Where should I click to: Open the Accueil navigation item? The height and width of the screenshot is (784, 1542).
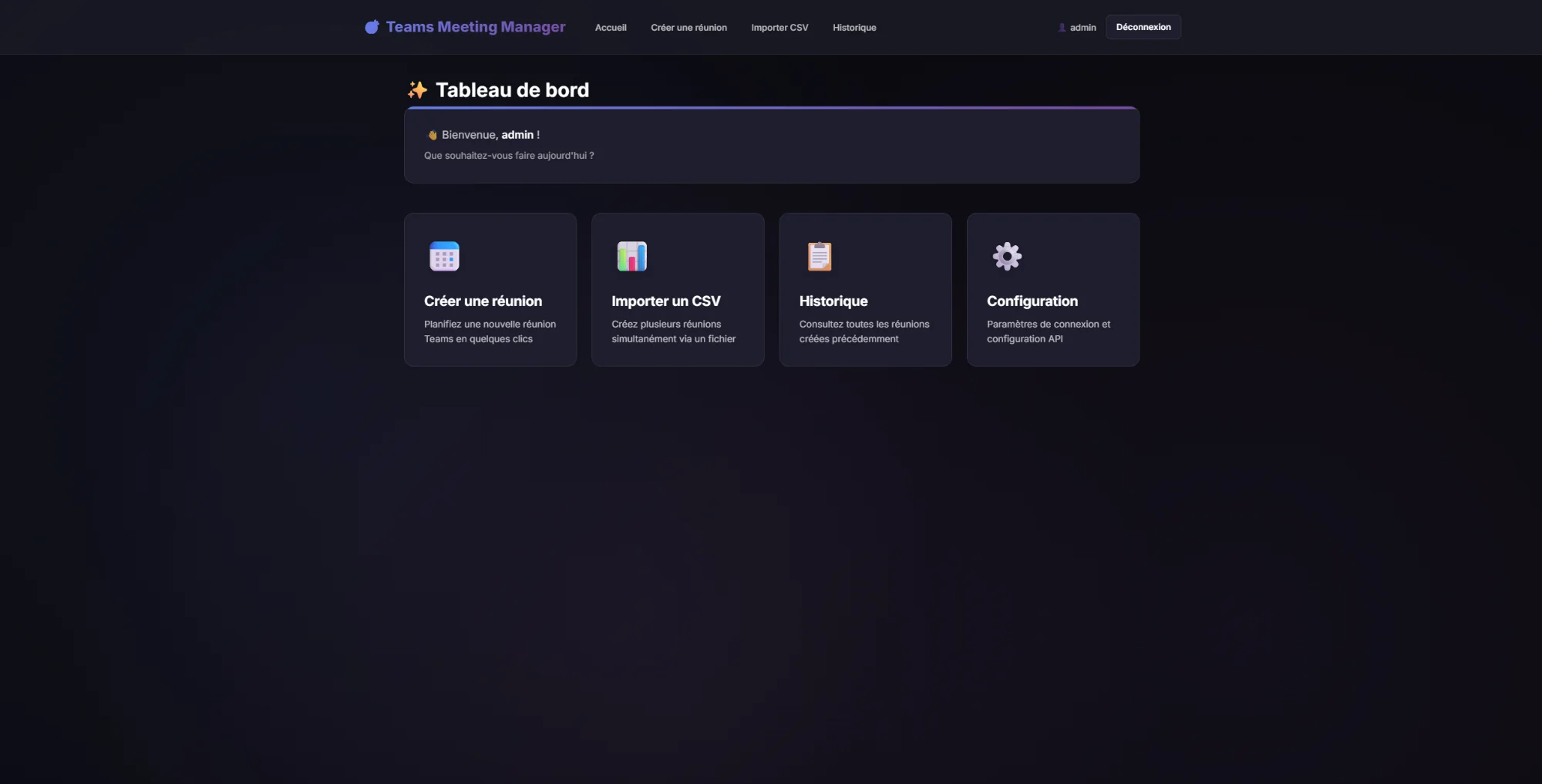click(x=610, y=27)
